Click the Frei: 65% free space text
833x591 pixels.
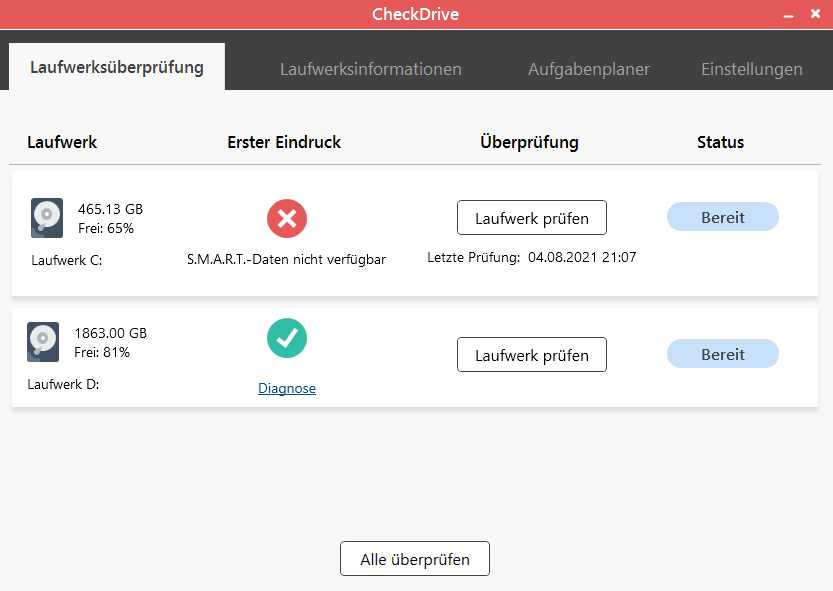(106, 227)
